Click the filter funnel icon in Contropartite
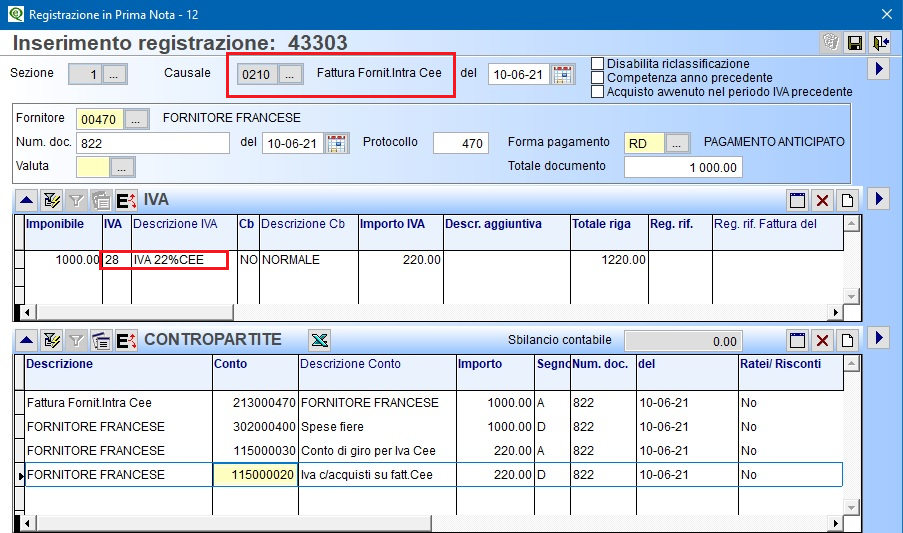Image resolution: width=903 pixels, height=533 pixels. [75, 340]
